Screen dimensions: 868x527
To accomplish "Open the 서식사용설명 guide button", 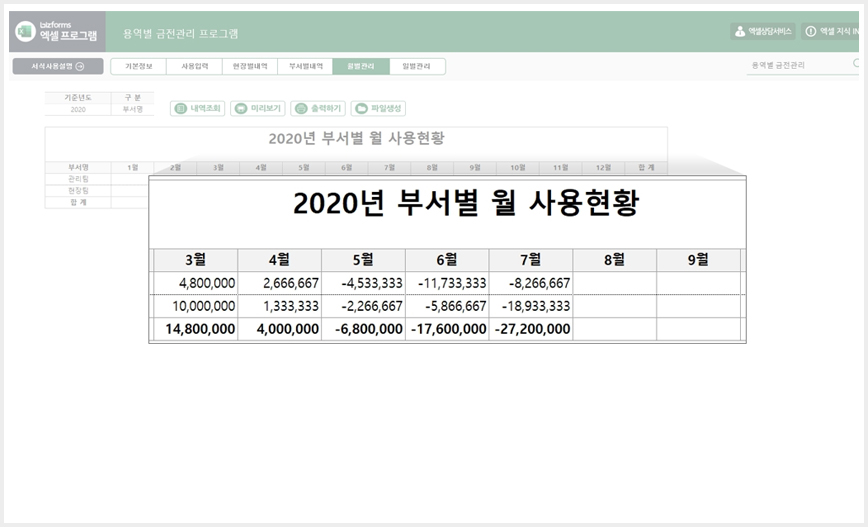I will pyautogui.click(x=58, y=66).
